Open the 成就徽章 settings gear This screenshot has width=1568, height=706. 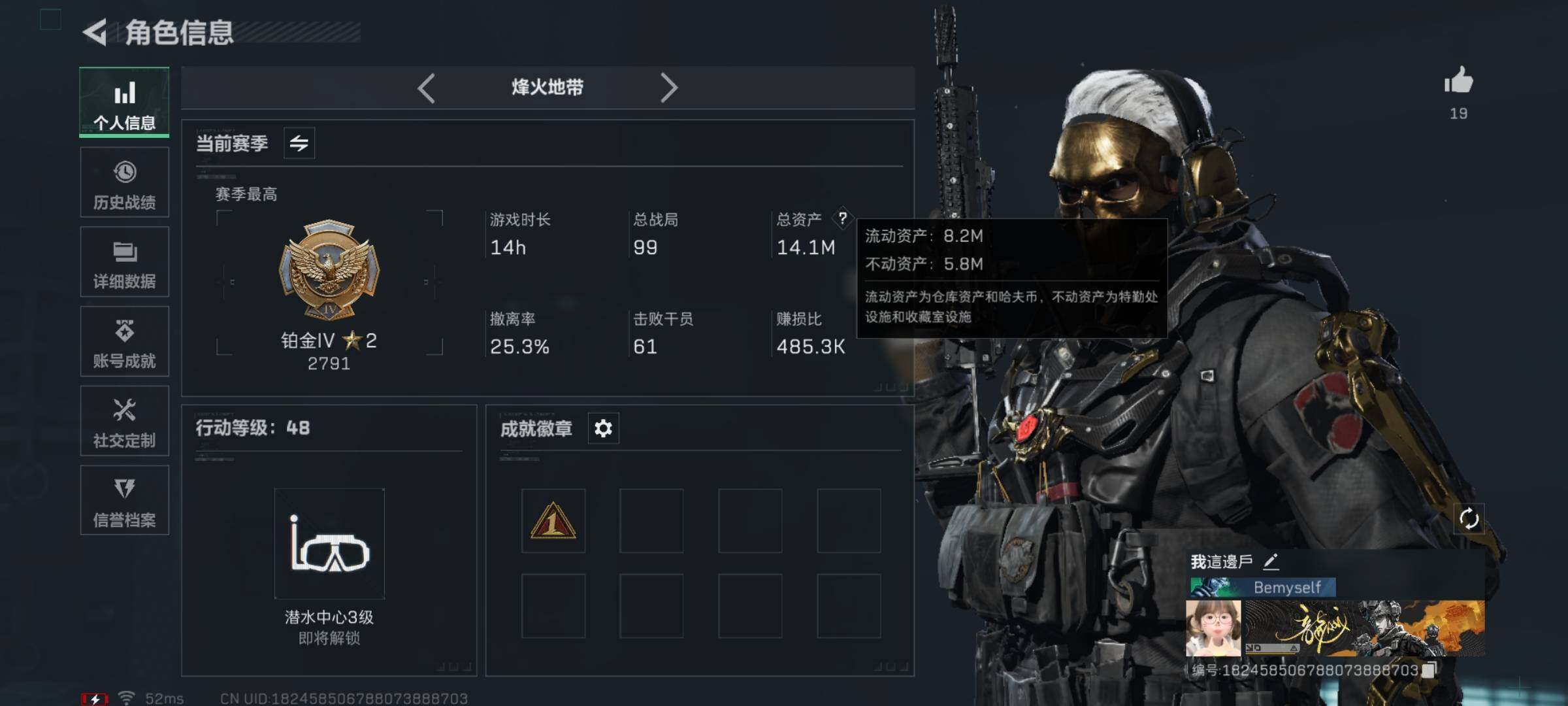603,429
